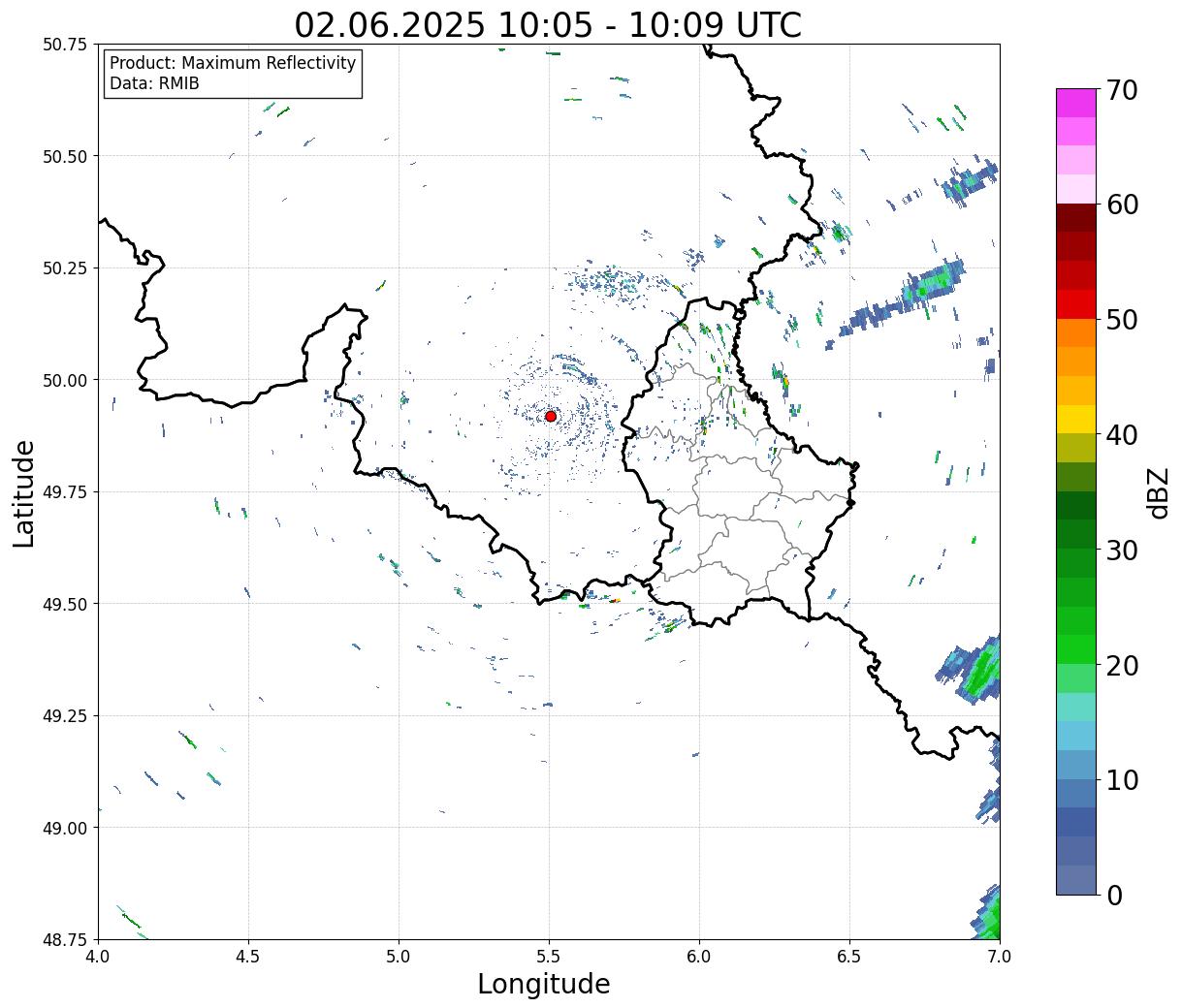The height and width of the screenshot is (1008, 1182).
Task: Click the magenta top colorbar segment
Action: point(1076,103)
